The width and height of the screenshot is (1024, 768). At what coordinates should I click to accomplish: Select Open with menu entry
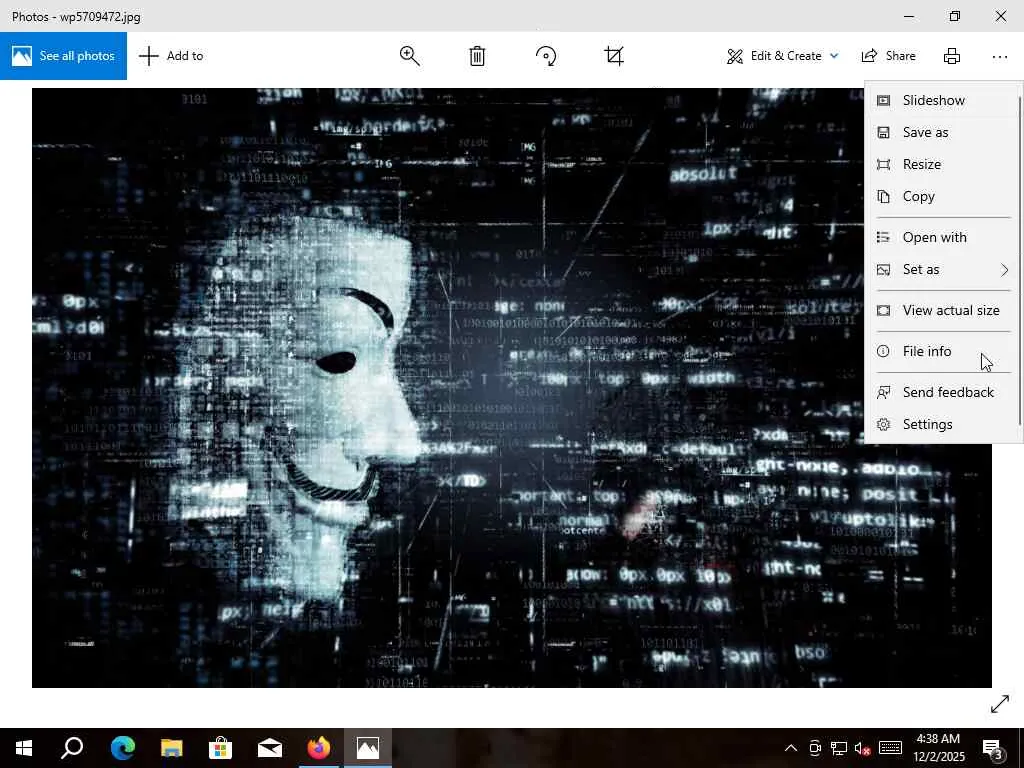pyautogui.click(x=941, y=238)
